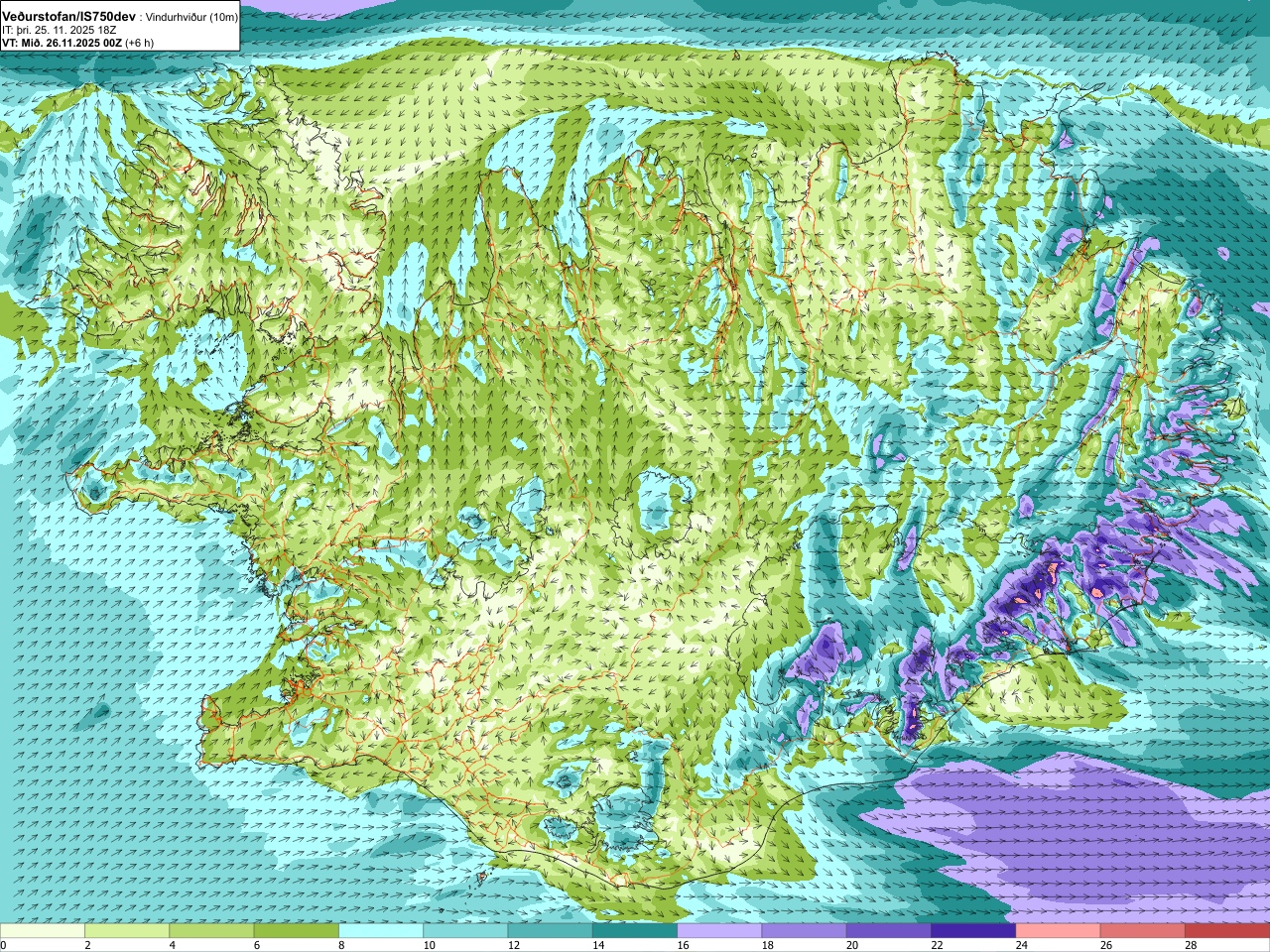1270x952 pixels.
Task: Select the 4–6 green legend swatch
Action: [211, 931]
